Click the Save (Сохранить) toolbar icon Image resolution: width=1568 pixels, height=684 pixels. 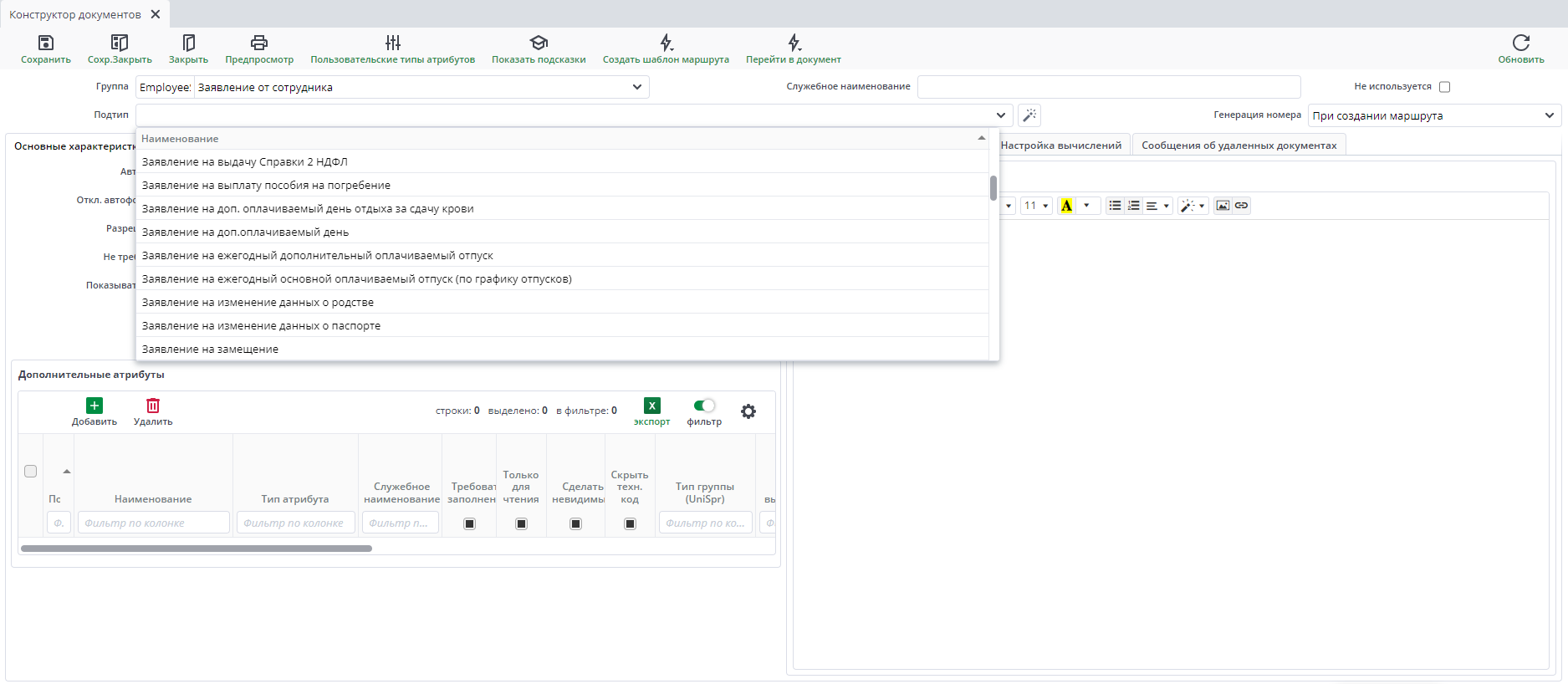[x=46, y=43]
